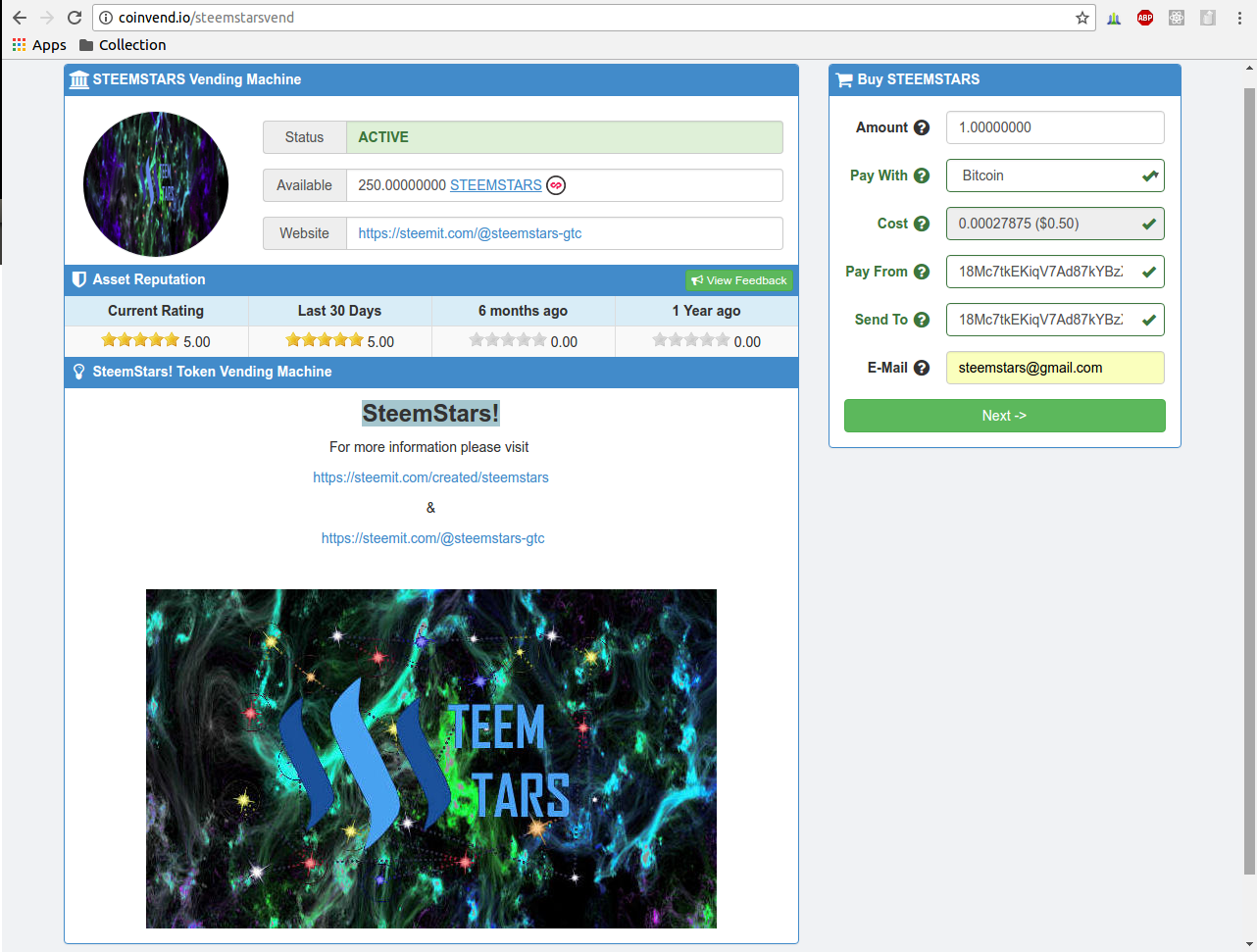Open the Collection bookmarks folder
This screenshot has width=1257, height=952.
[x=123, y=45]
